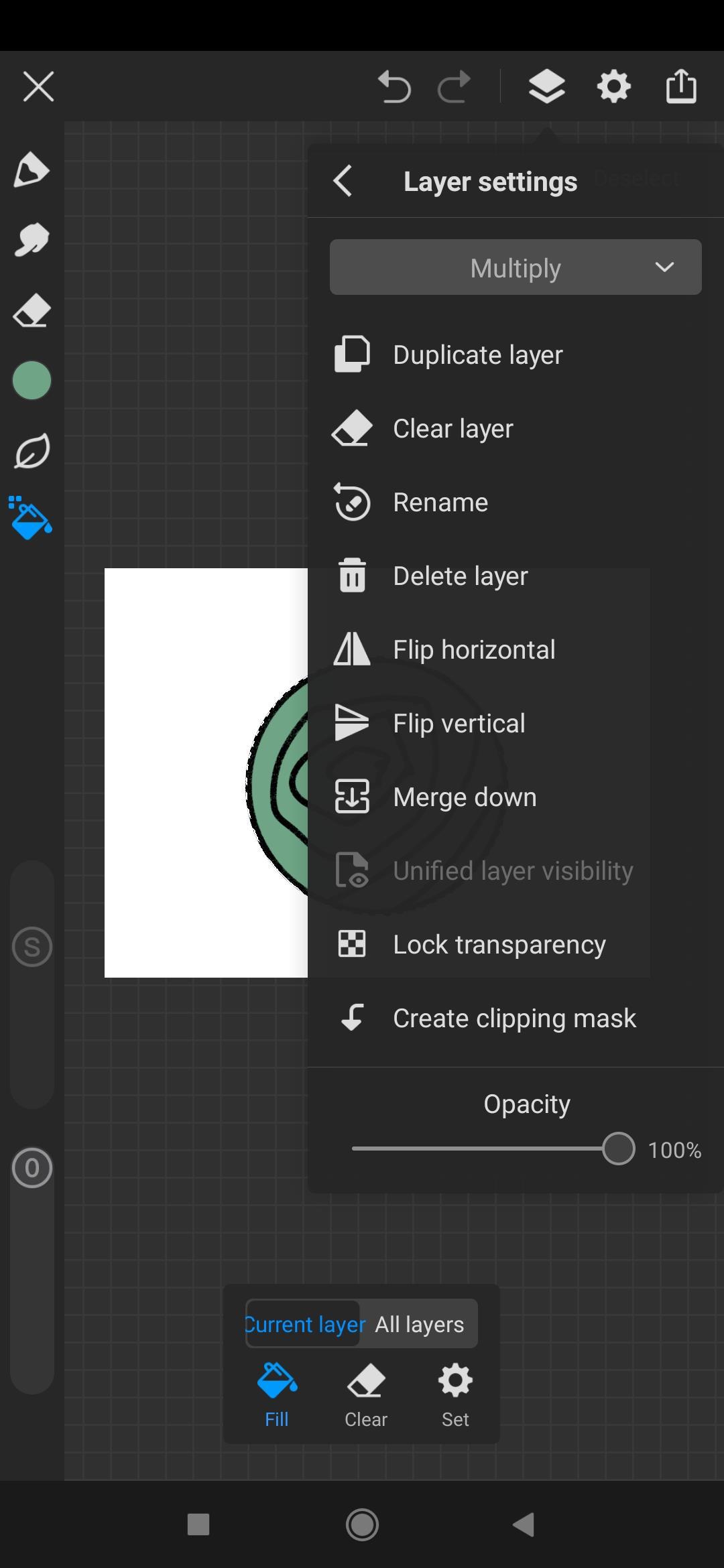Click the Opacity slider handle
Viewport: 724px width, 1568px height.
click(x=617, y=1149)
